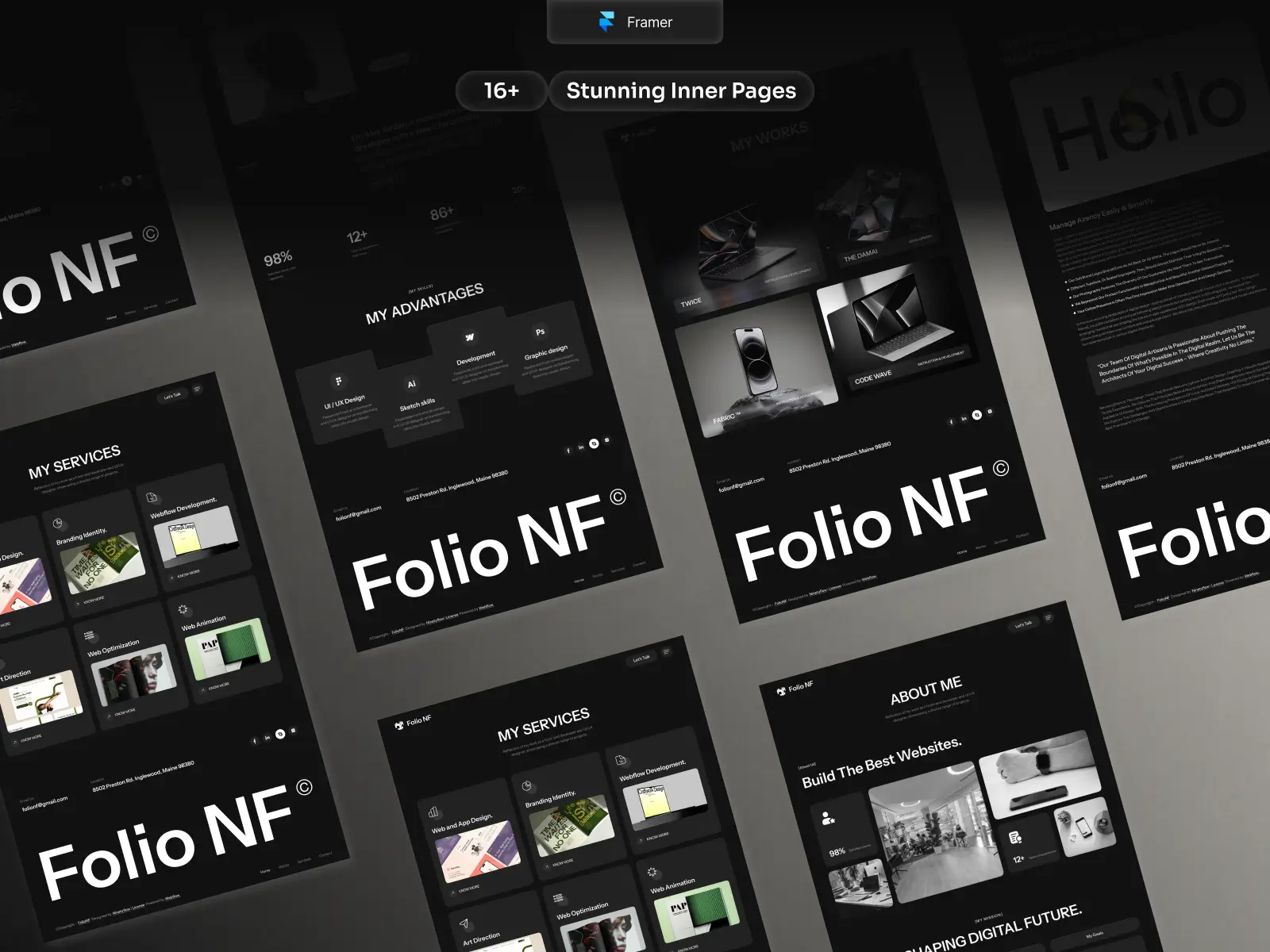Screen dimensions: 1270x952
Task: Click the LinkedIn icon on the My Works page
Action: [x=964, y=418]
